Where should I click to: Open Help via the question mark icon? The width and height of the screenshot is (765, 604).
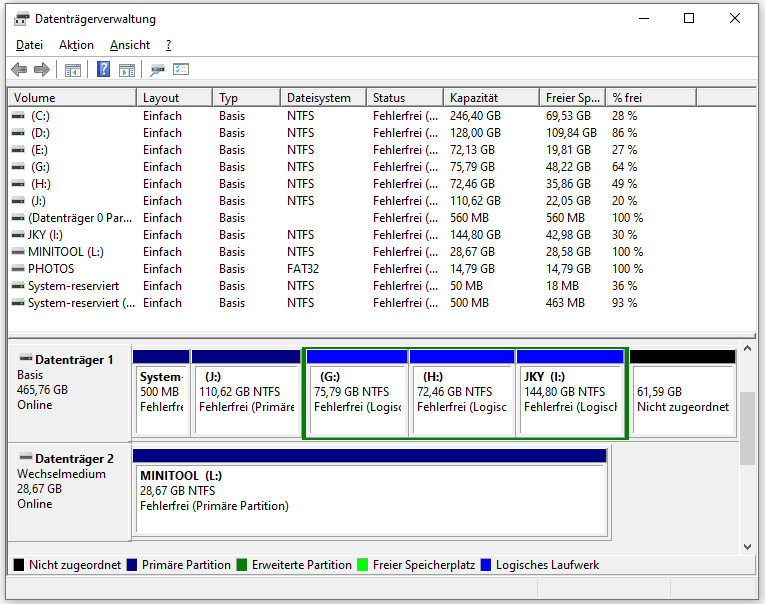pyautogui.click(x=103, y=69)
